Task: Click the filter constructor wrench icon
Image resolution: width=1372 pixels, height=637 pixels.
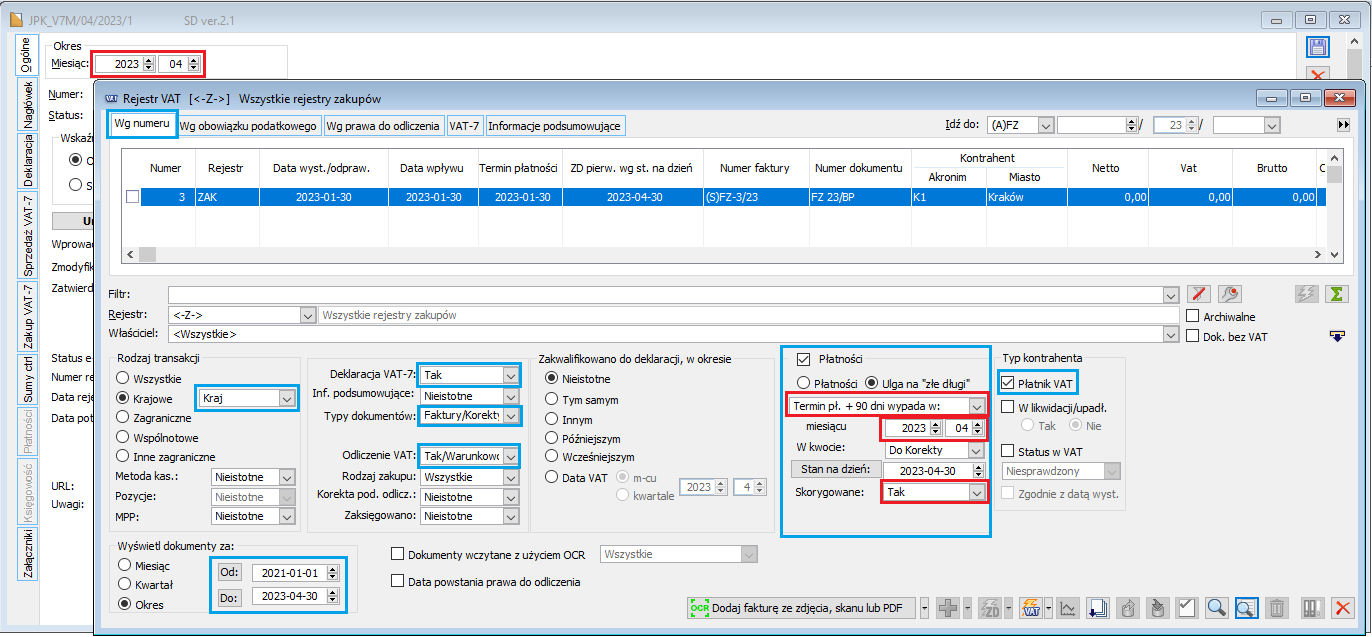Action: pos(1230,294)
